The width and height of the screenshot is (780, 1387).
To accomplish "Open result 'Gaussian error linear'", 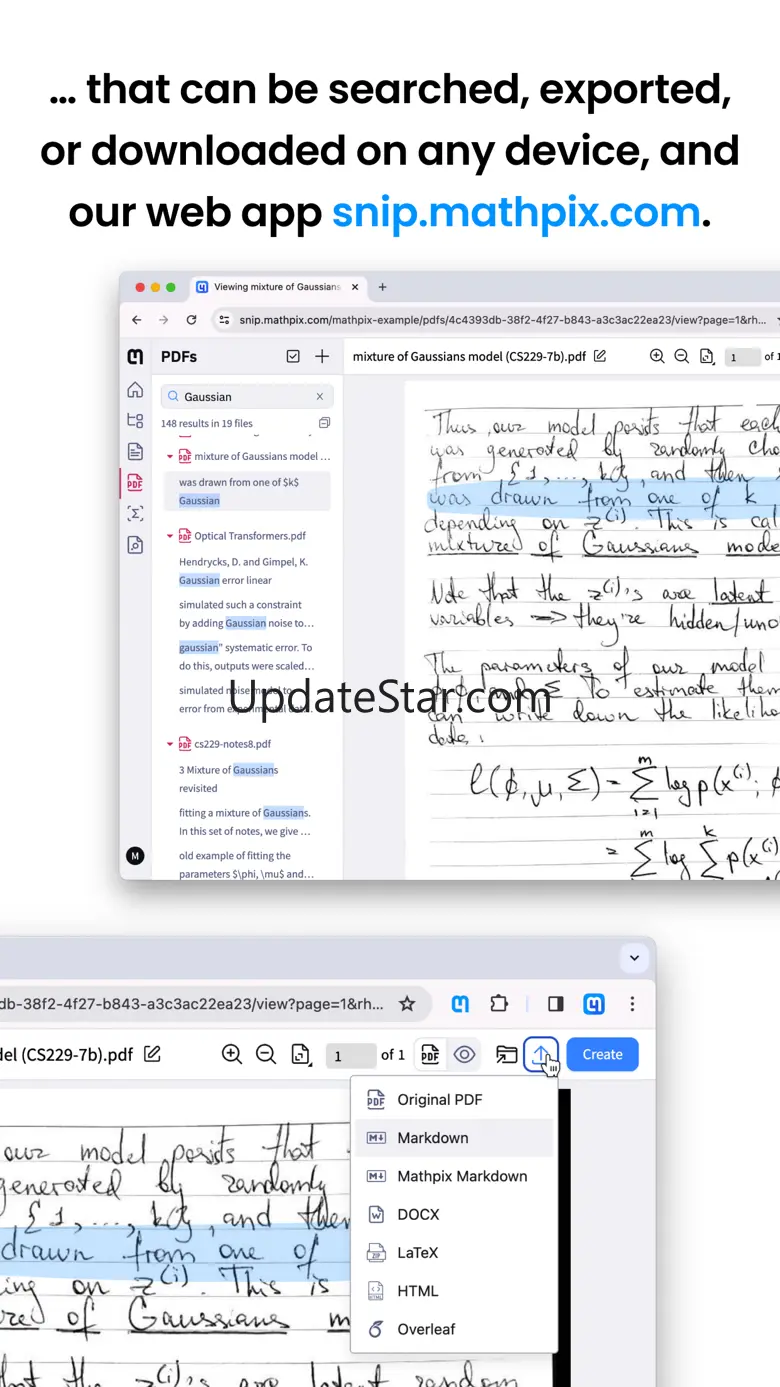I will 225,580.
